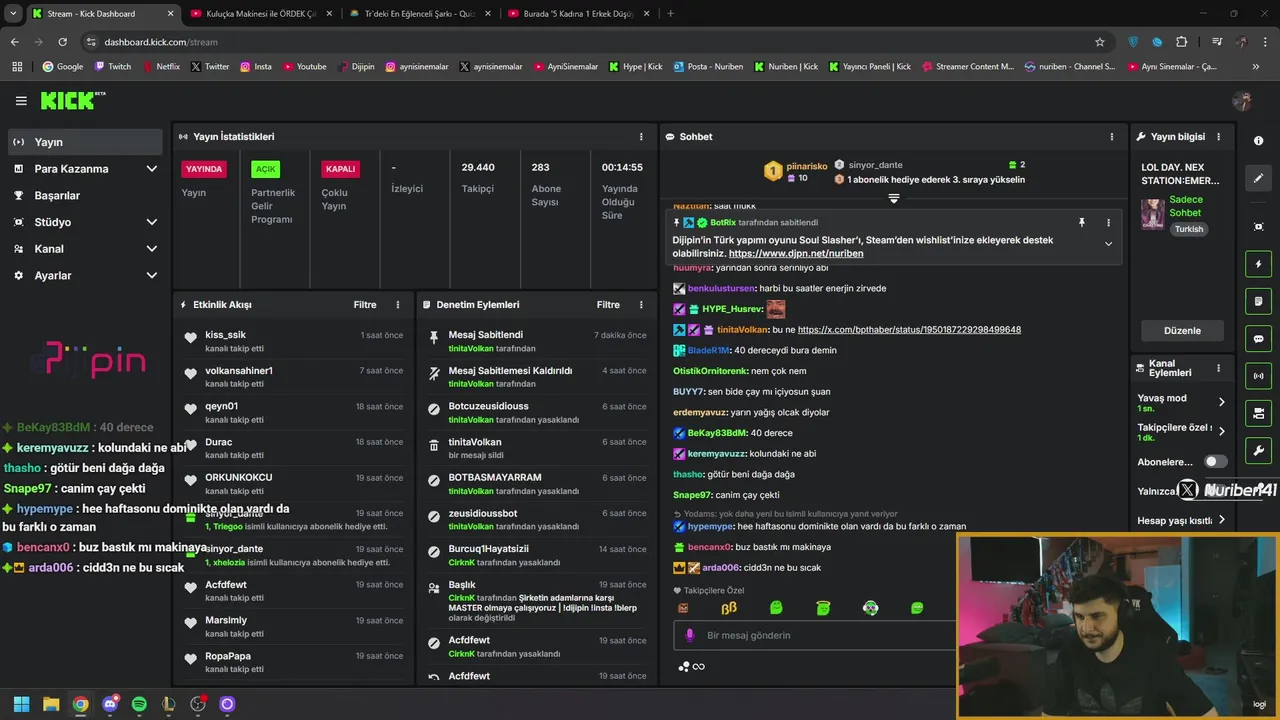Insert the yellow BB emote
Image resolution: width=1280 pixels, height=720 pixels.
click(x=729, y=608)
